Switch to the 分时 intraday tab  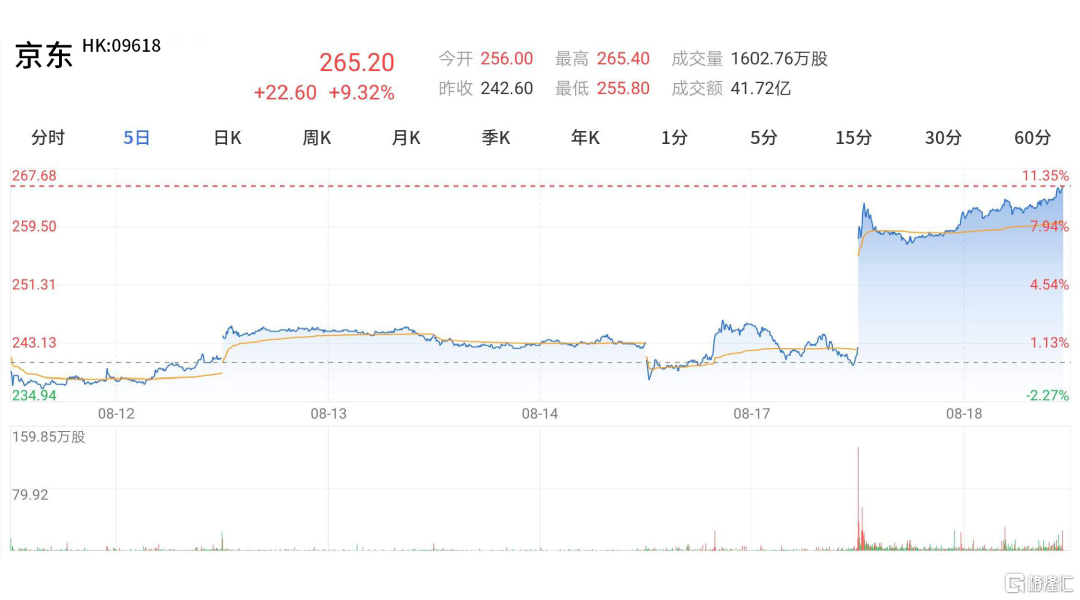(x=48, y=138)
